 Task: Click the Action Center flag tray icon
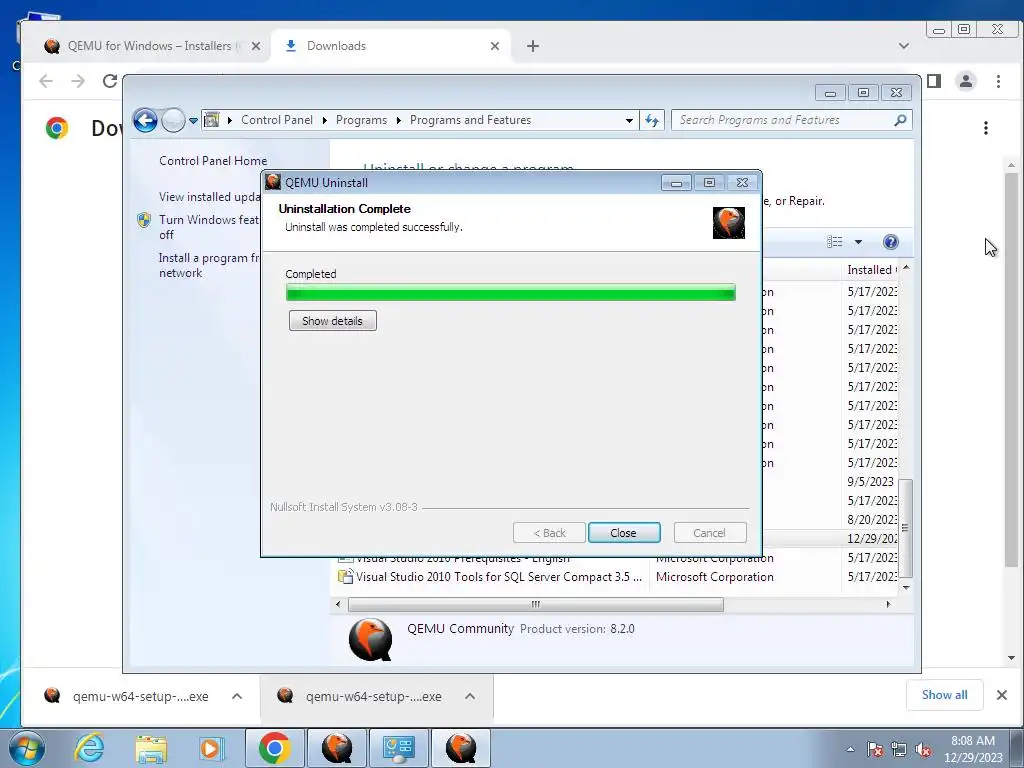[875, 749]
